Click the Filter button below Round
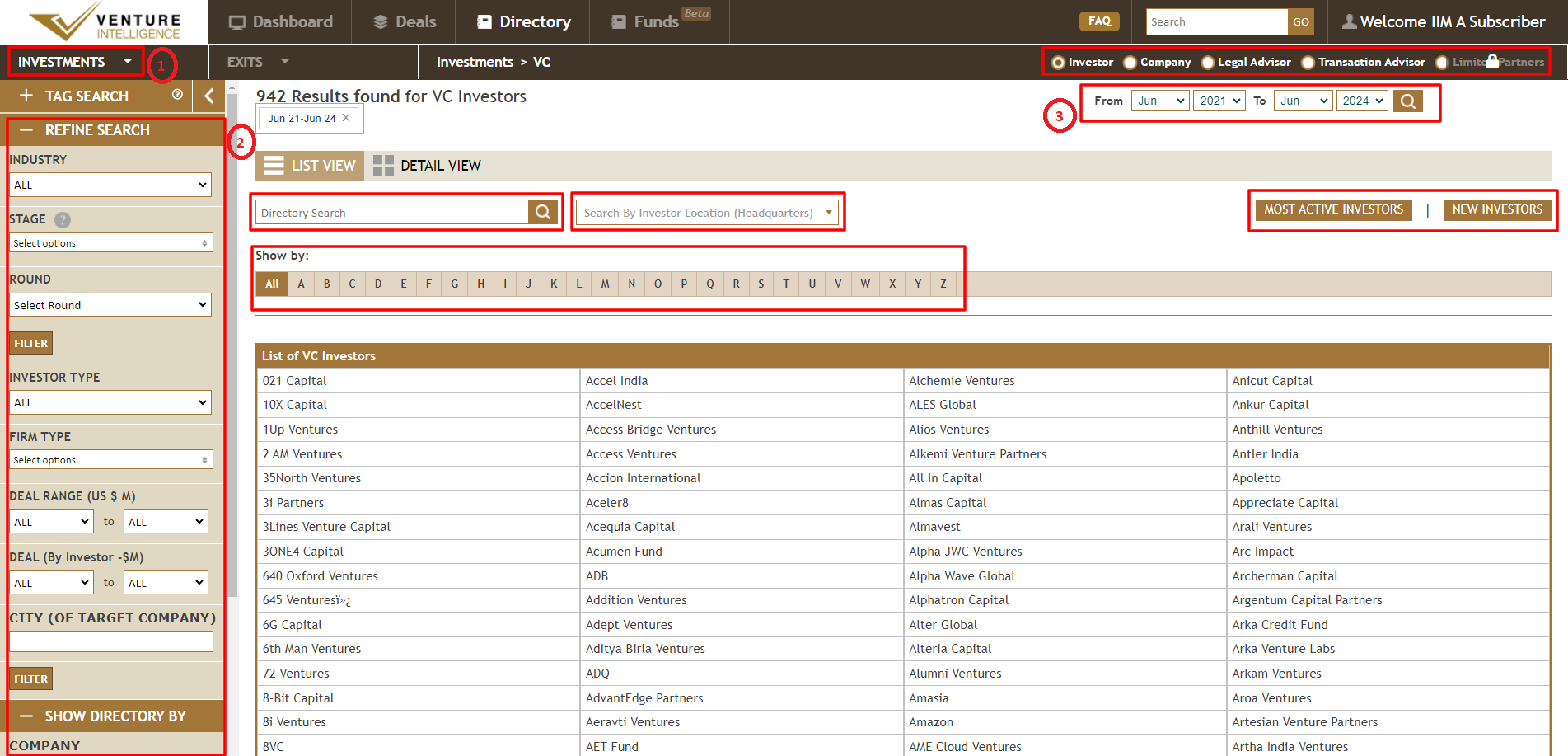The image size is (1568, 756). [31, 343]
